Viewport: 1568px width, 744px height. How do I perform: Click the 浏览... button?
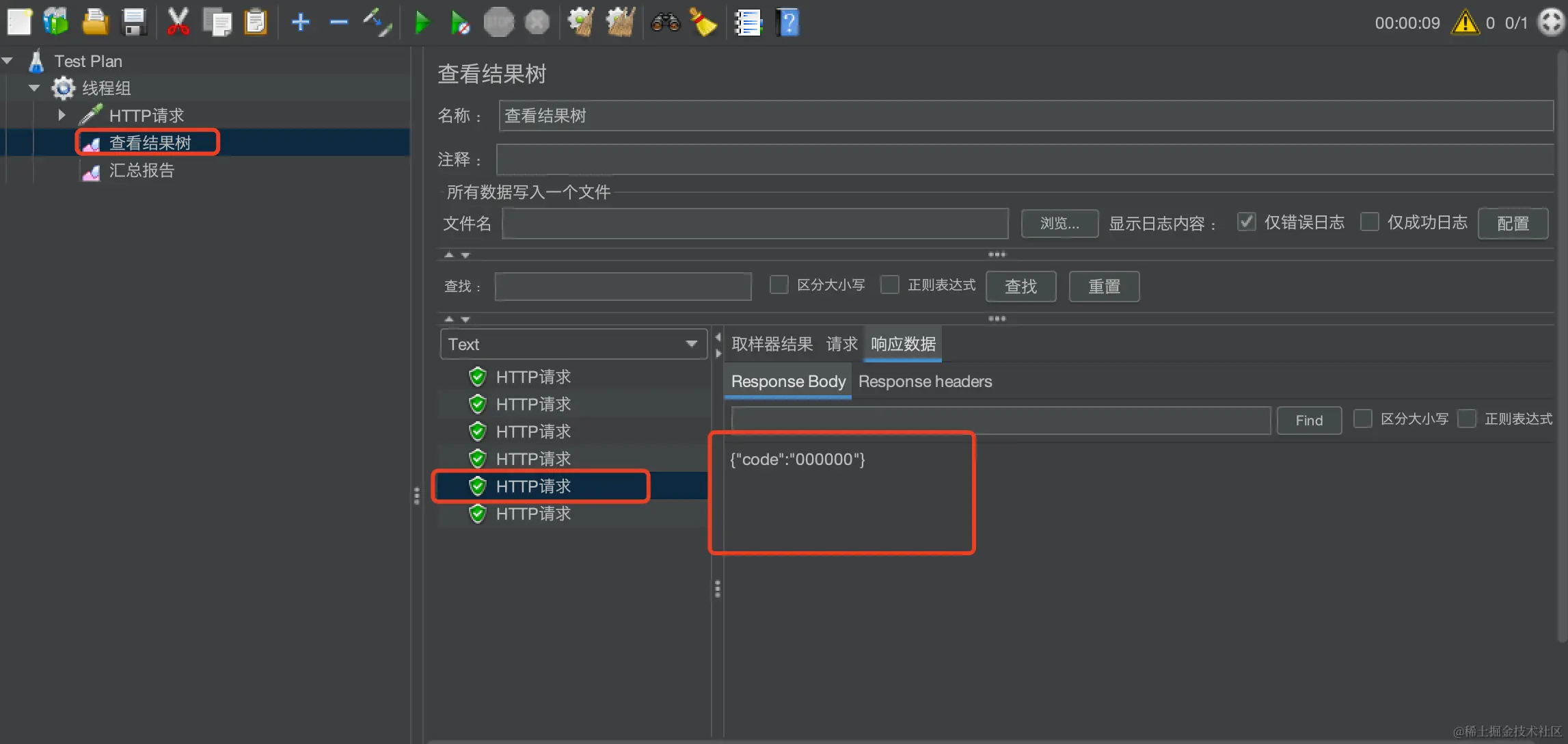pyautogui.click(x=1059, y=224)
